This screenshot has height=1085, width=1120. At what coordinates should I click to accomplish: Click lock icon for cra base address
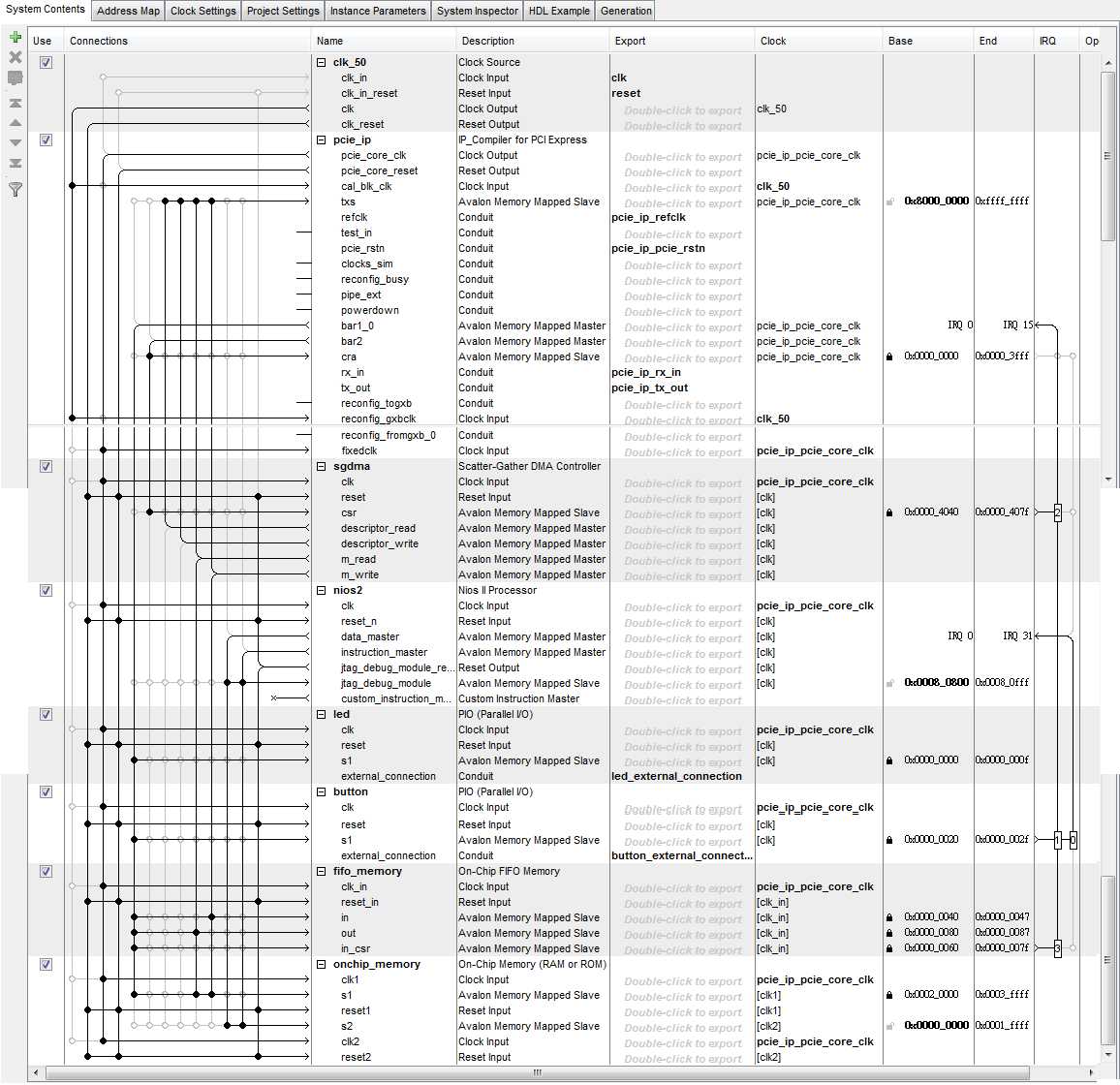[x=889, y=356]
